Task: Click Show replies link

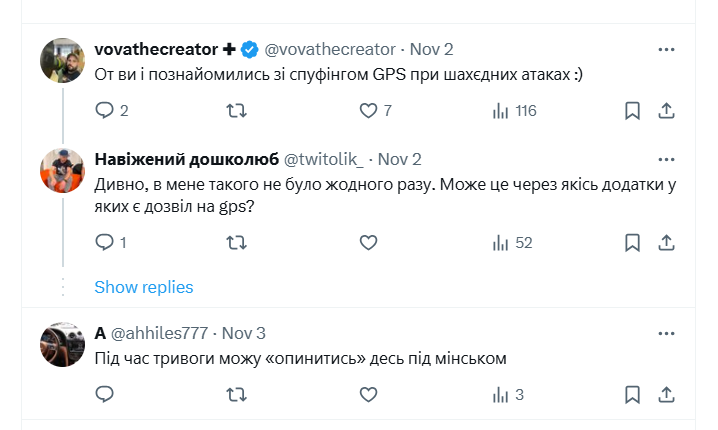Action: [x=143, y=287]
